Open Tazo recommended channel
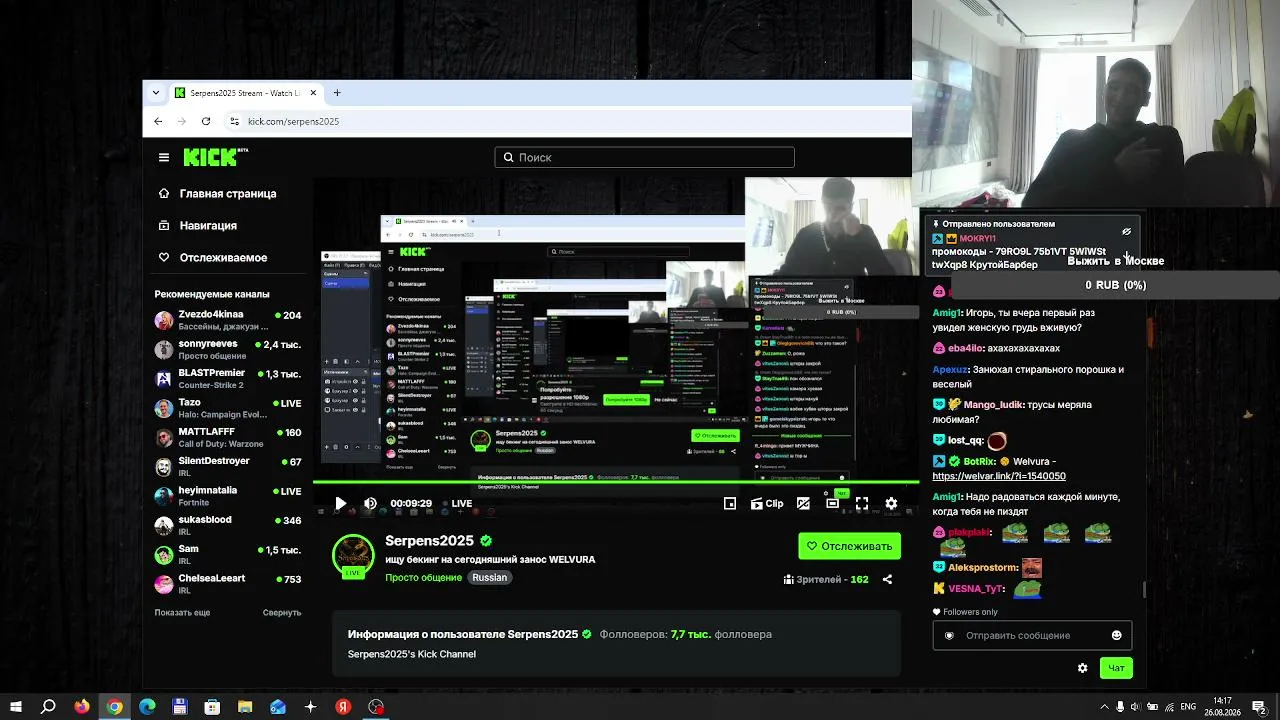The width and height of the screenshot is (1280, 720). [228, 408]
